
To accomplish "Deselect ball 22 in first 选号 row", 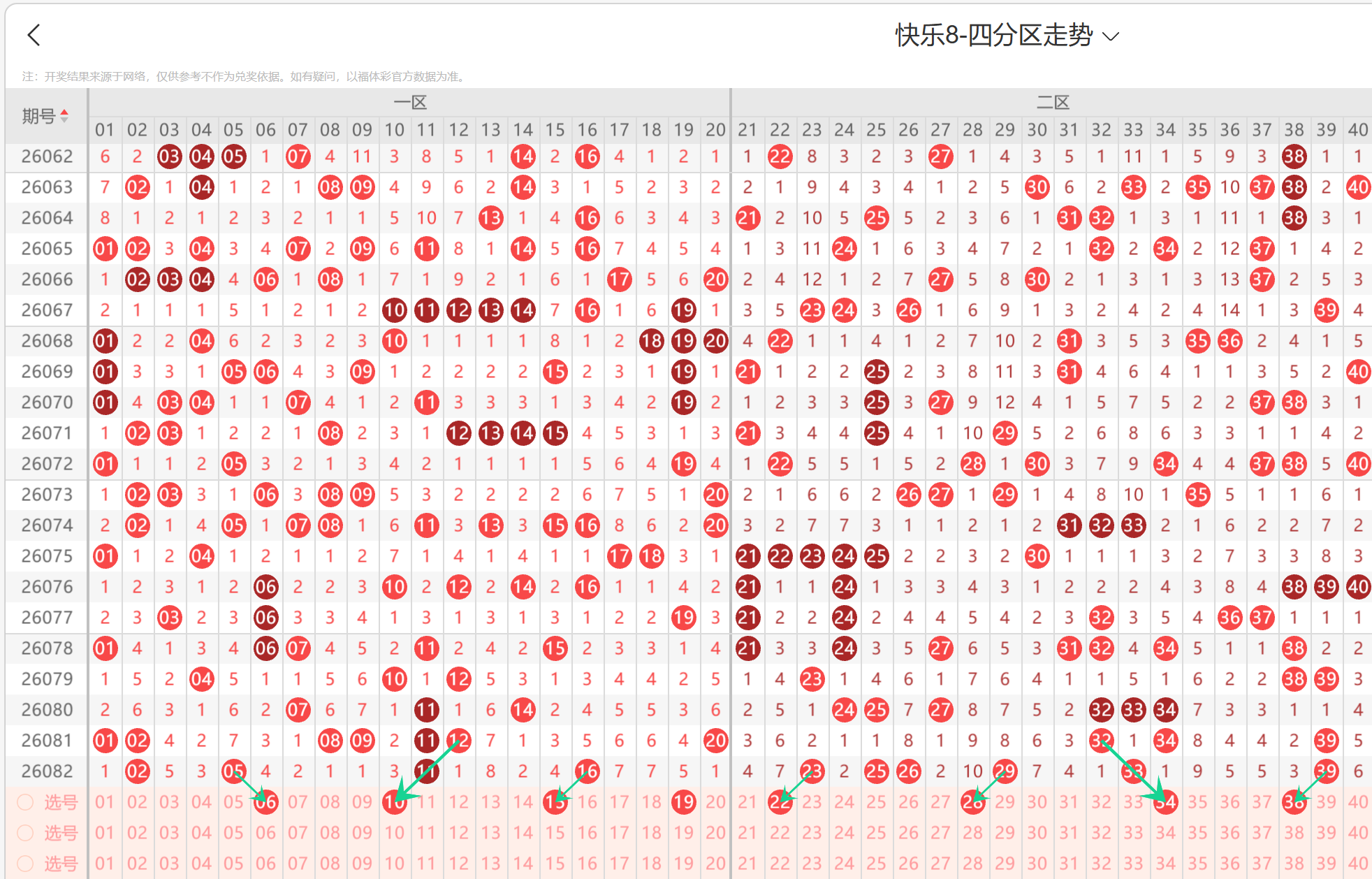I will pyautogui.click(x=780, y=802).
